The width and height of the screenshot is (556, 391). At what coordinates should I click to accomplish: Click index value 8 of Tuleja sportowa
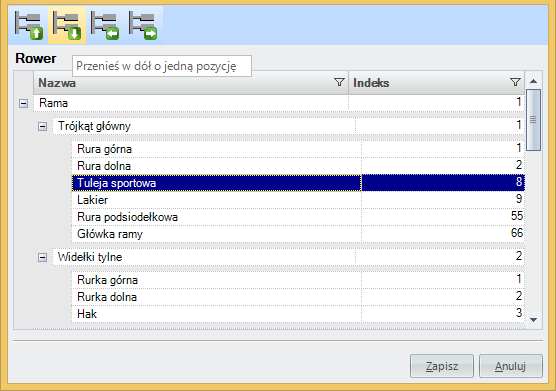[519, 182]
